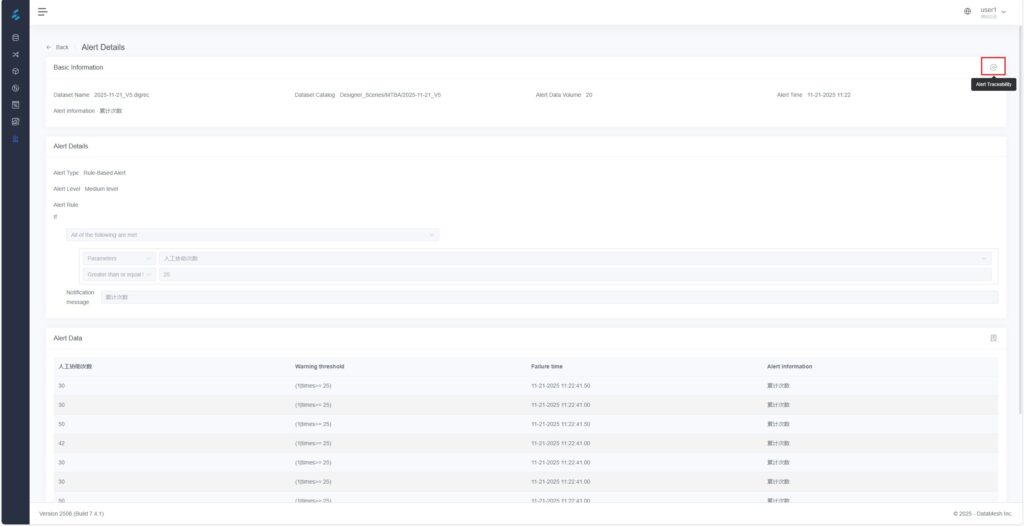
Task: Open the shuffle-arrows icon in the sidebar
Action: point(15,54)
